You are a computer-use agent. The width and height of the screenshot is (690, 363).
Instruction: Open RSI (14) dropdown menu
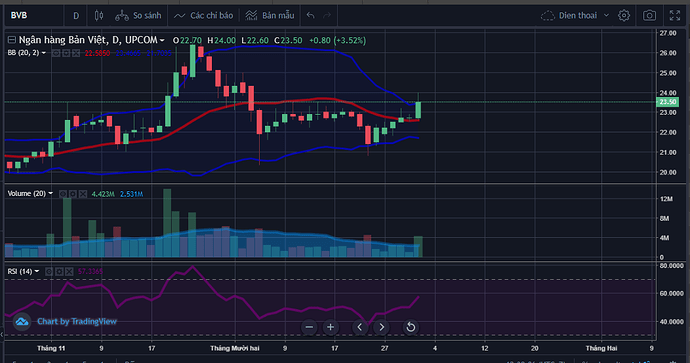37,271
